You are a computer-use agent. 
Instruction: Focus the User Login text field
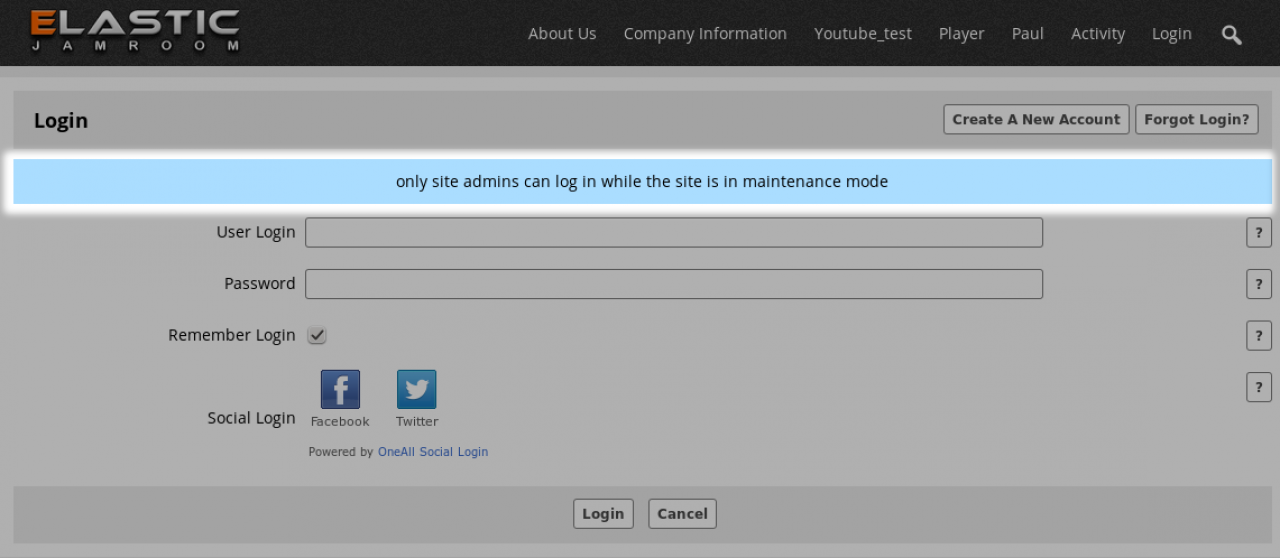coord(673,233)
